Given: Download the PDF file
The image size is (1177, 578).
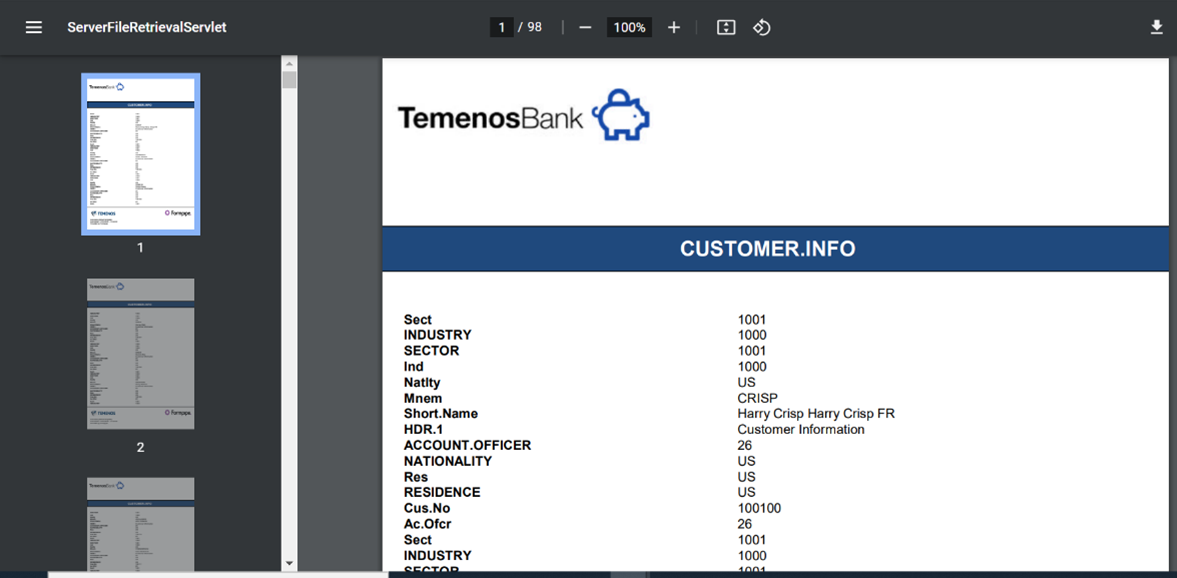Looking at the screenshot, I should click(x=1156, y=27).
